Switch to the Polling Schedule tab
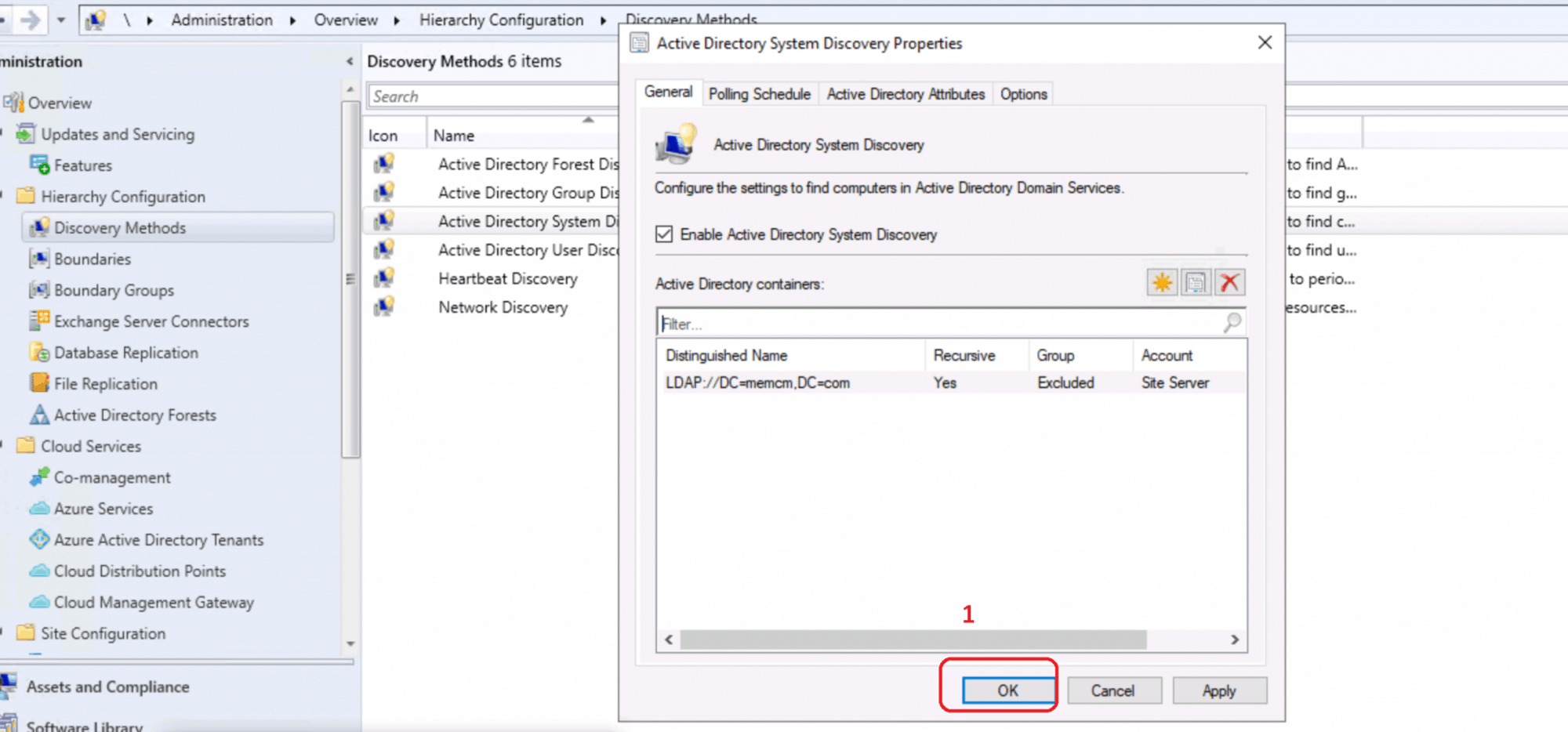 758,93
